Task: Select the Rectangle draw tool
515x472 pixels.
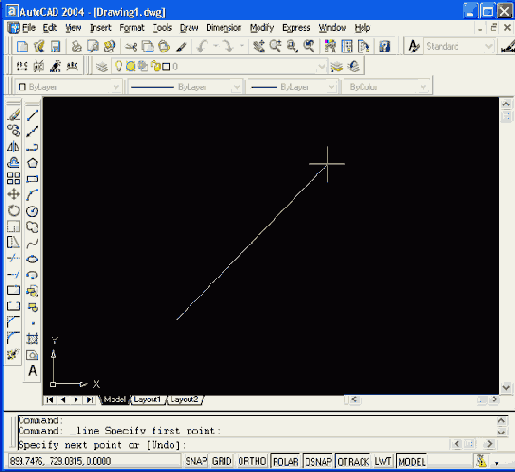Action: [x=32, y=179]
